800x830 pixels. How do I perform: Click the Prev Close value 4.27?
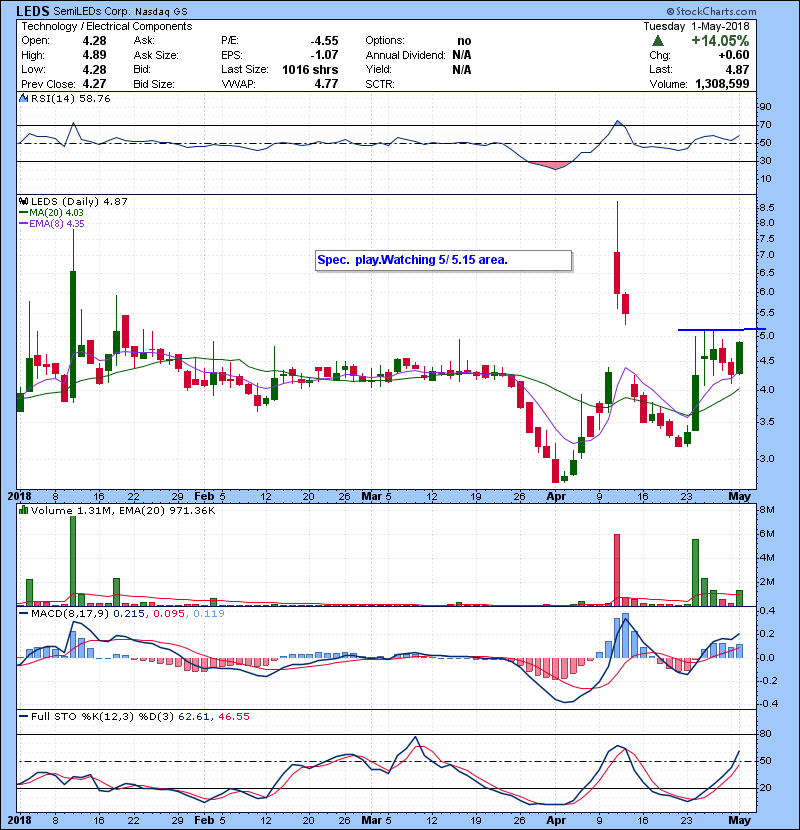[x=94, y=84]
